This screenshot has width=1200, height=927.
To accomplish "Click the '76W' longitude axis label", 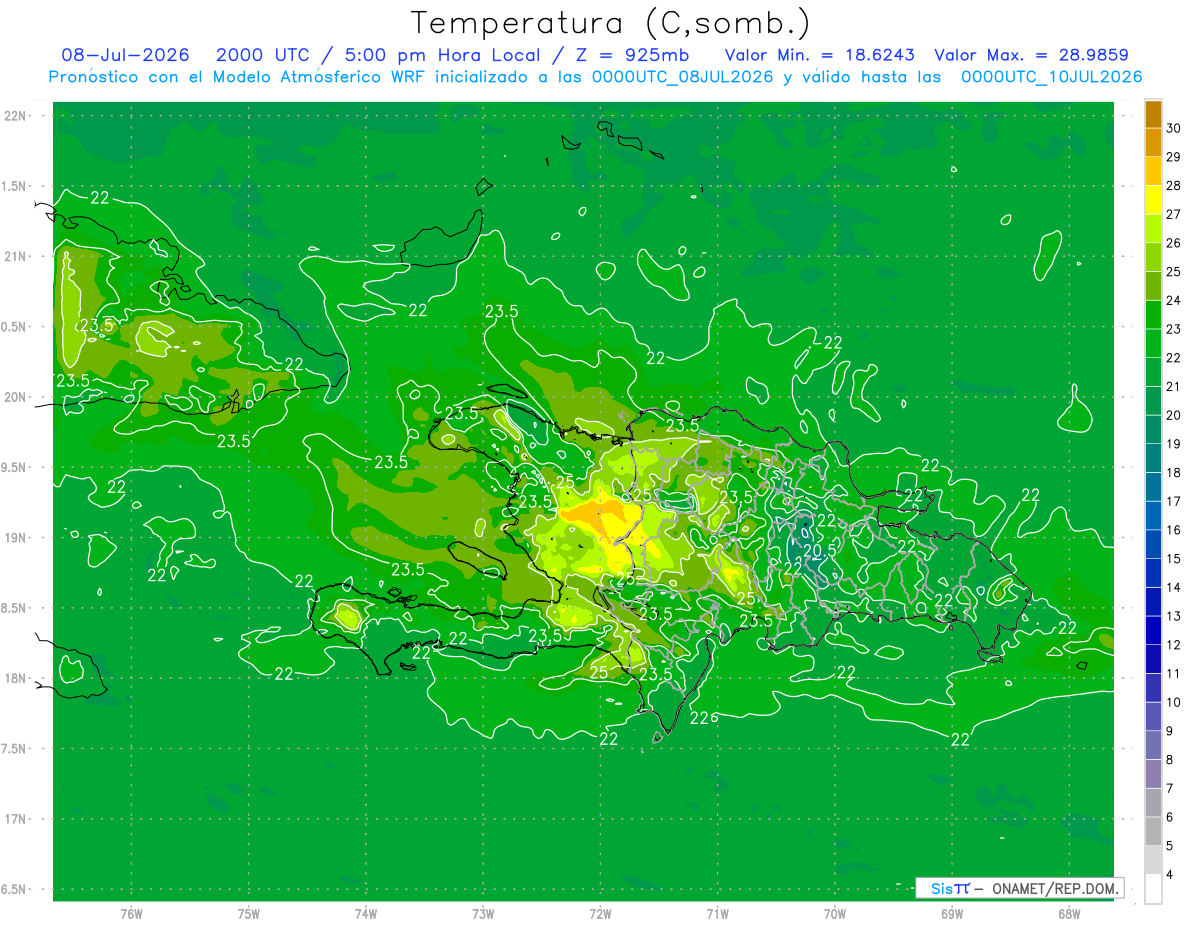I will click(131, 914).
